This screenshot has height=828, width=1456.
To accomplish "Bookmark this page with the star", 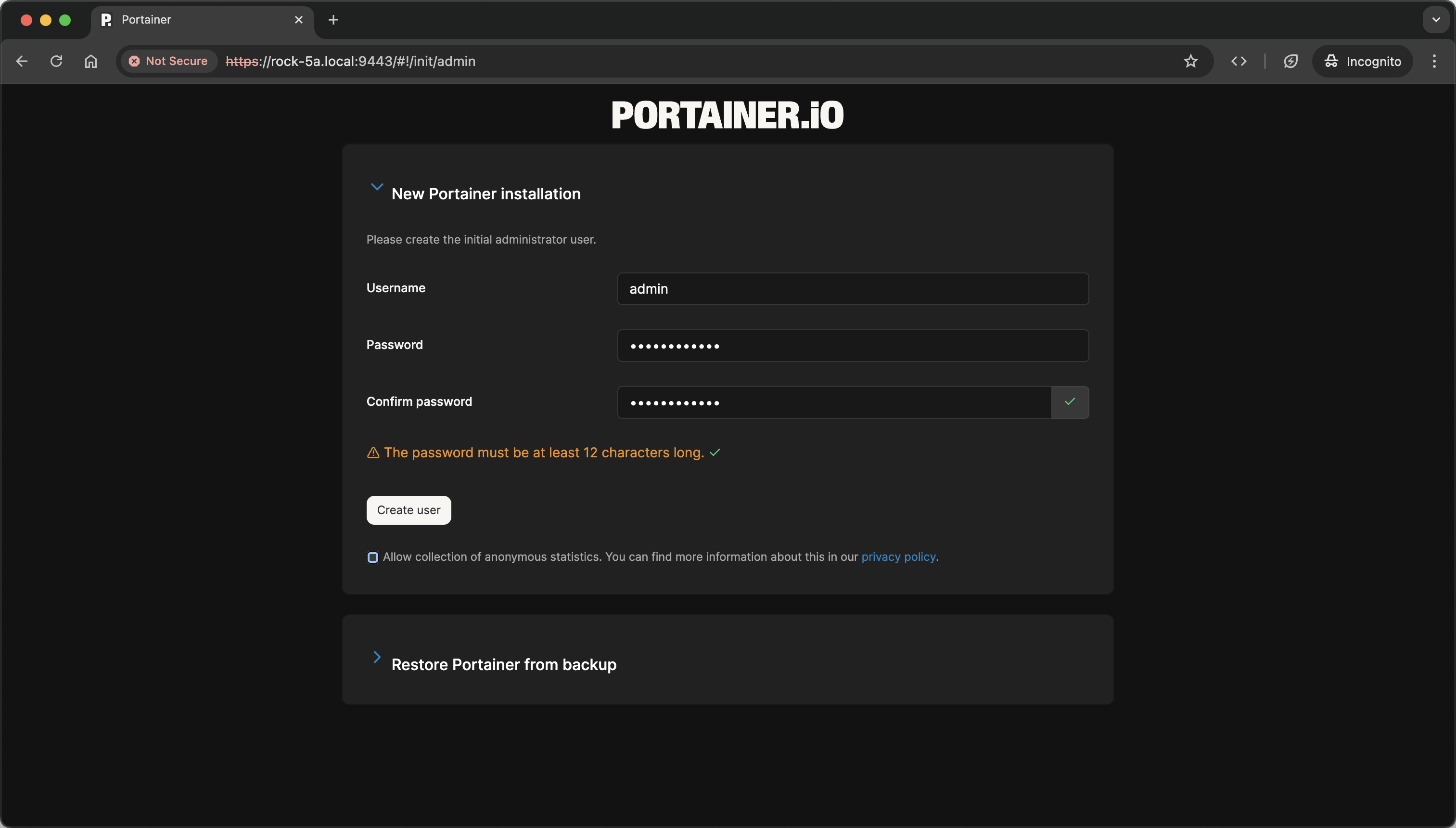I will 1190,61.
